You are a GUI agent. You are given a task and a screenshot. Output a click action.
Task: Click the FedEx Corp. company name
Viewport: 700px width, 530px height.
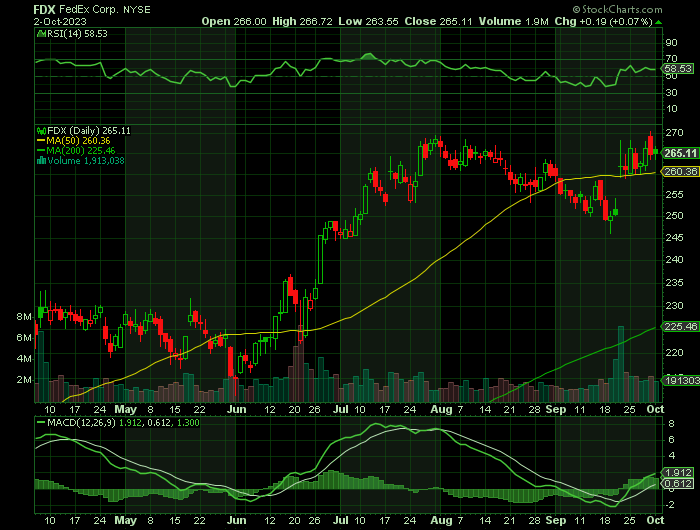click(89, 9)
